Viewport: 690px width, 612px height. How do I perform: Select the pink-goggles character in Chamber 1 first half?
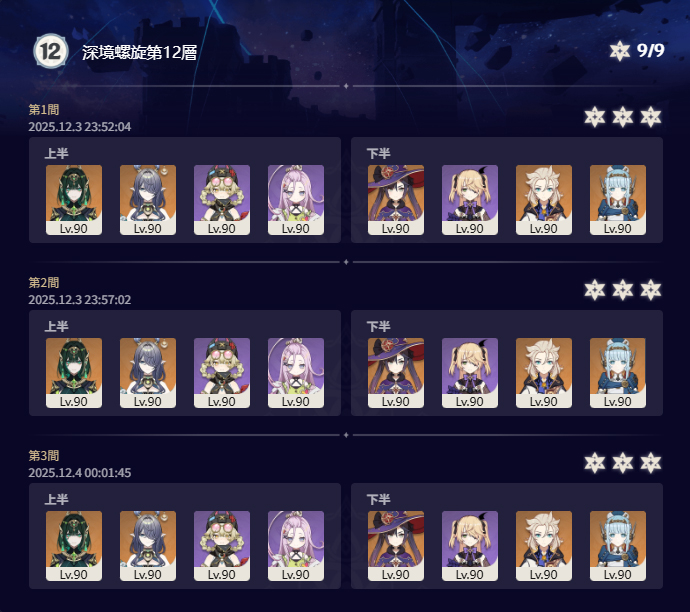222,200
